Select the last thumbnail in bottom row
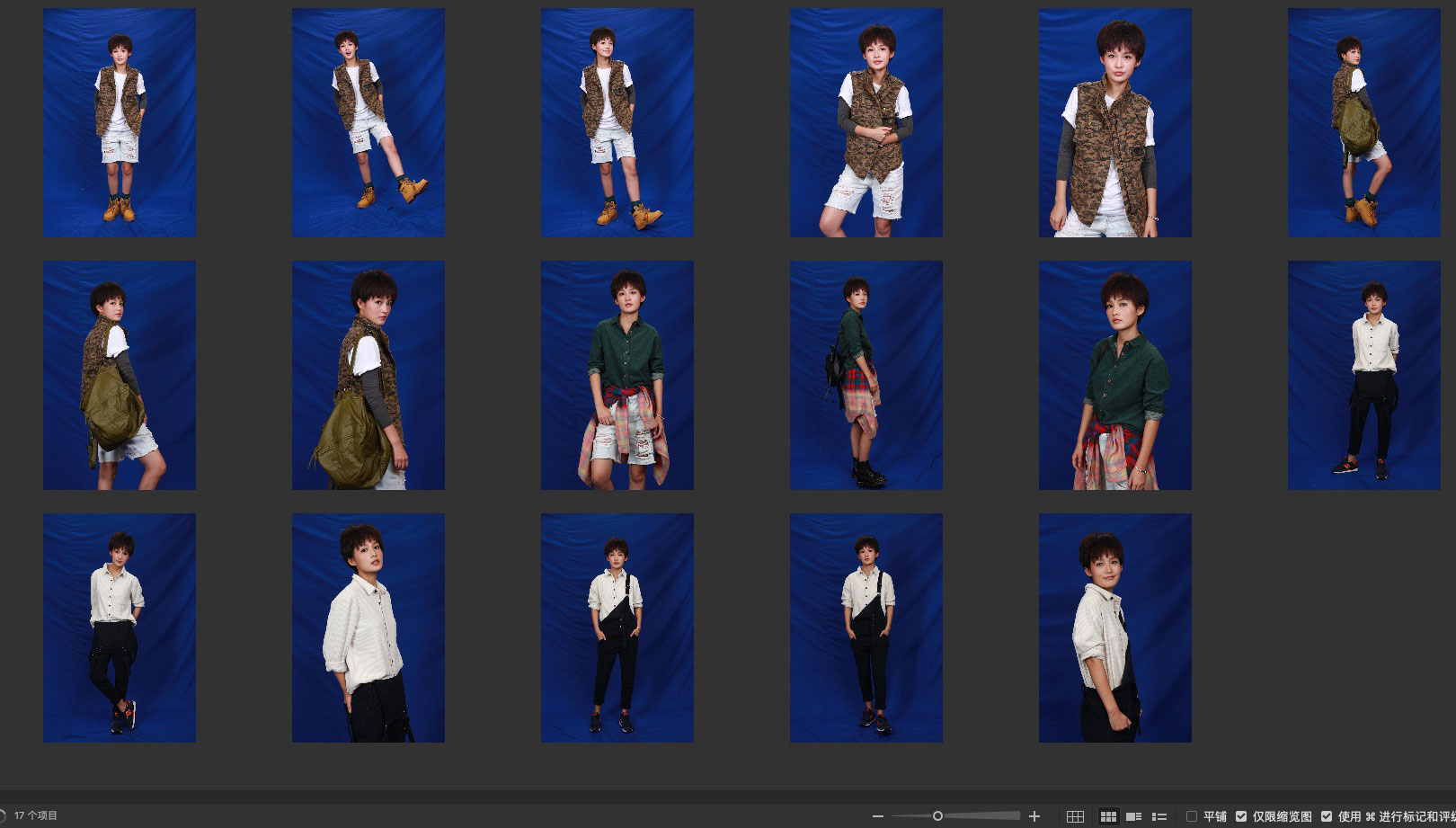The height and width of the screenshot is (828, 1456). [1114, 628]
